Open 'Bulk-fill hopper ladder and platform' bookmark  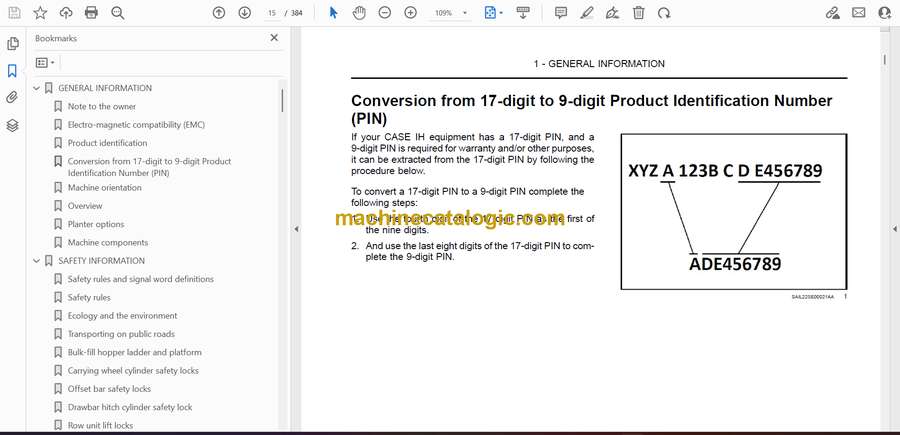(134, 352)
